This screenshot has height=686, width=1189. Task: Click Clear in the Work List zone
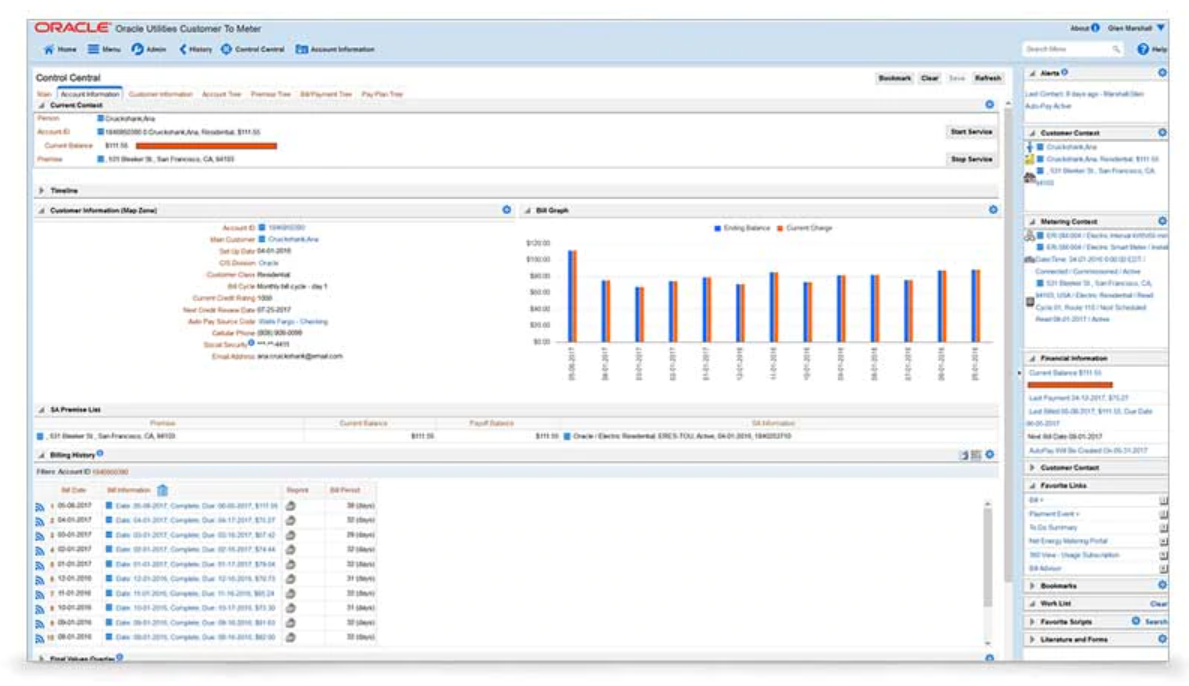(1158, 603)
